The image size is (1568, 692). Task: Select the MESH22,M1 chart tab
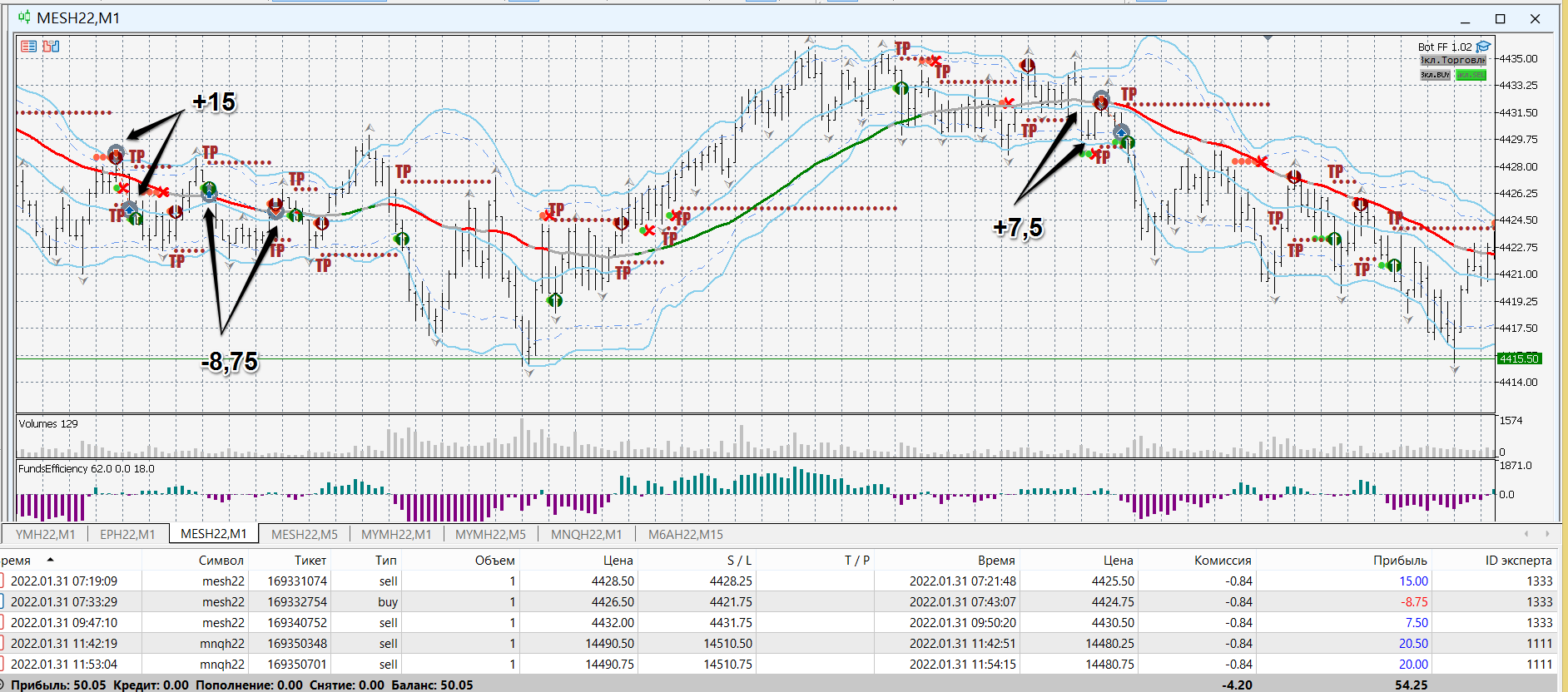coord(213,534)
